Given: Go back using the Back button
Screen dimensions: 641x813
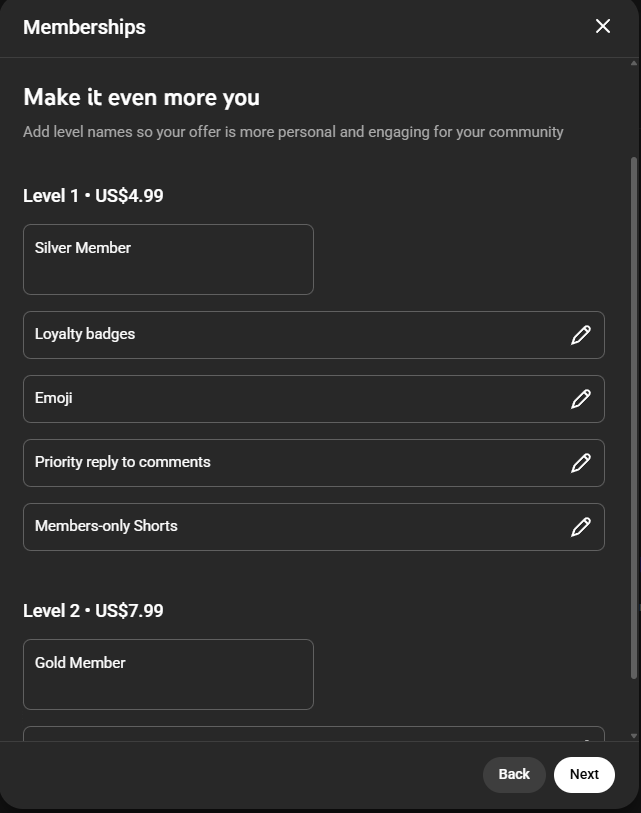Looking at the screenshot, I should click(514, 774).
